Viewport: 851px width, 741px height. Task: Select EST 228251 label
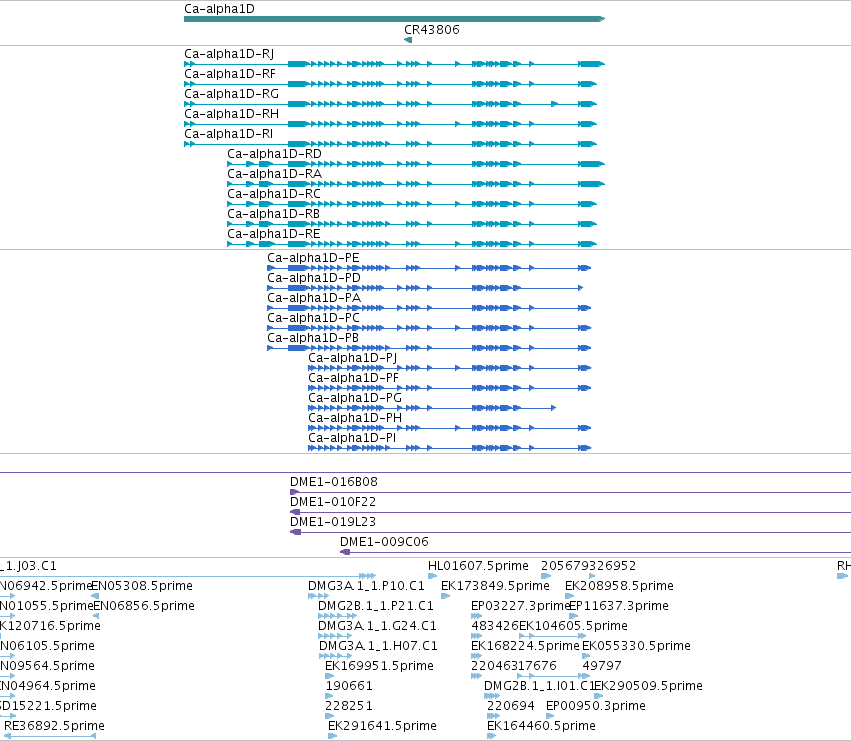(349, 706)
